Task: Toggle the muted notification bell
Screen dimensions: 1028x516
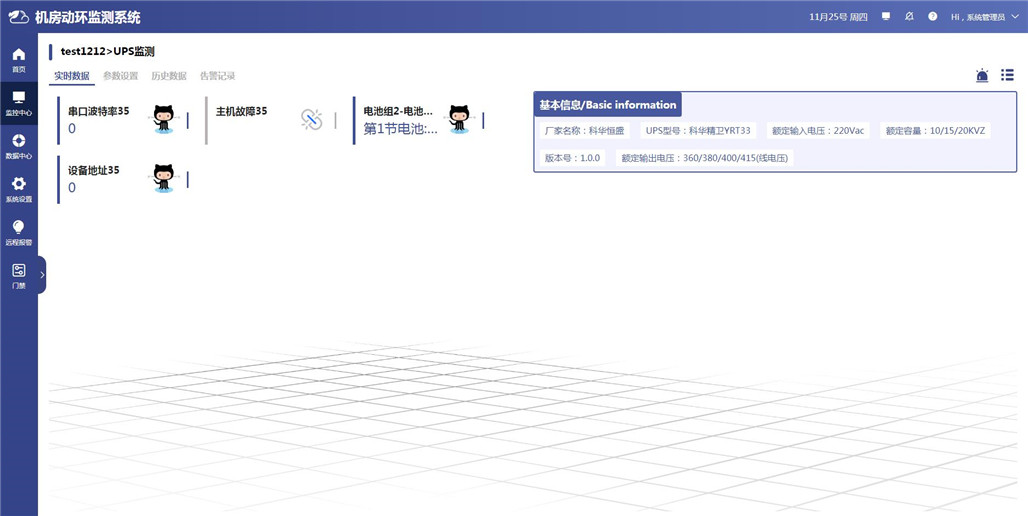Action: pyautogui.click(x=909, y=17)
